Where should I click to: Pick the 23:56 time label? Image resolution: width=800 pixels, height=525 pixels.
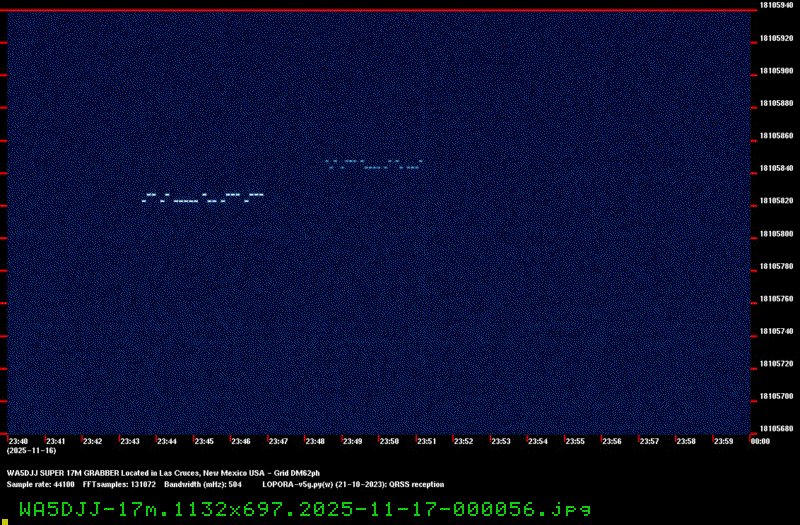tap(612, 441)
